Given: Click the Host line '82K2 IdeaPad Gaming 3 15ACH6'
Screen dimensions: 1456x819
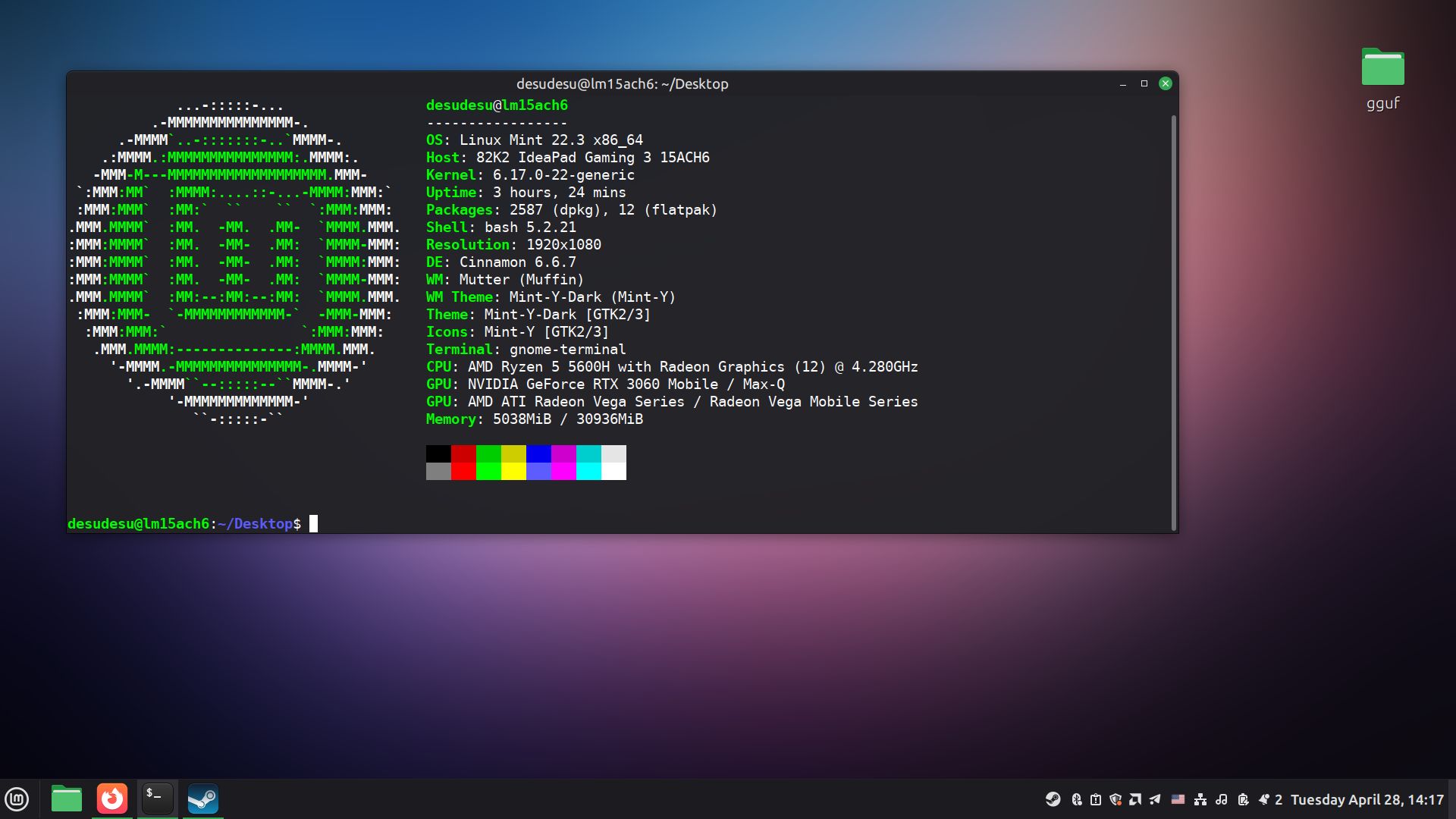Looking at the screenshot, I should tap(593, 157).
